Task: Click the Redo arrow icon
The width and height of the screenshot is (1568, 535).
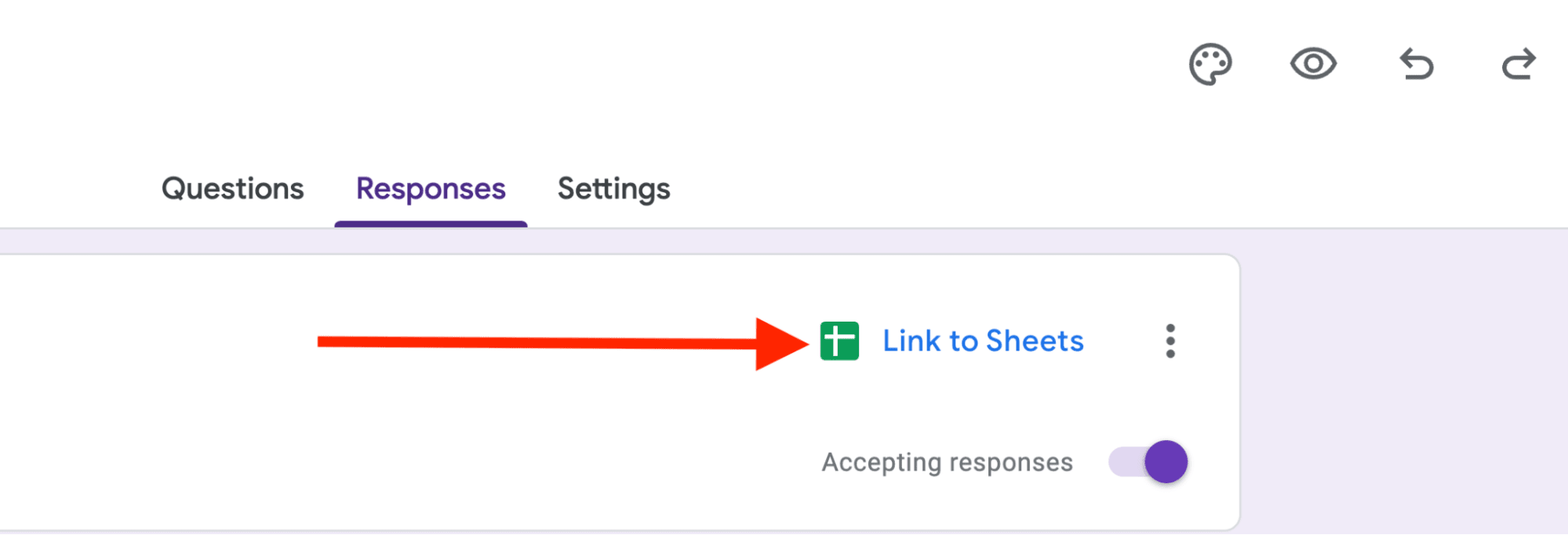Action: (x=1519, y=64)
